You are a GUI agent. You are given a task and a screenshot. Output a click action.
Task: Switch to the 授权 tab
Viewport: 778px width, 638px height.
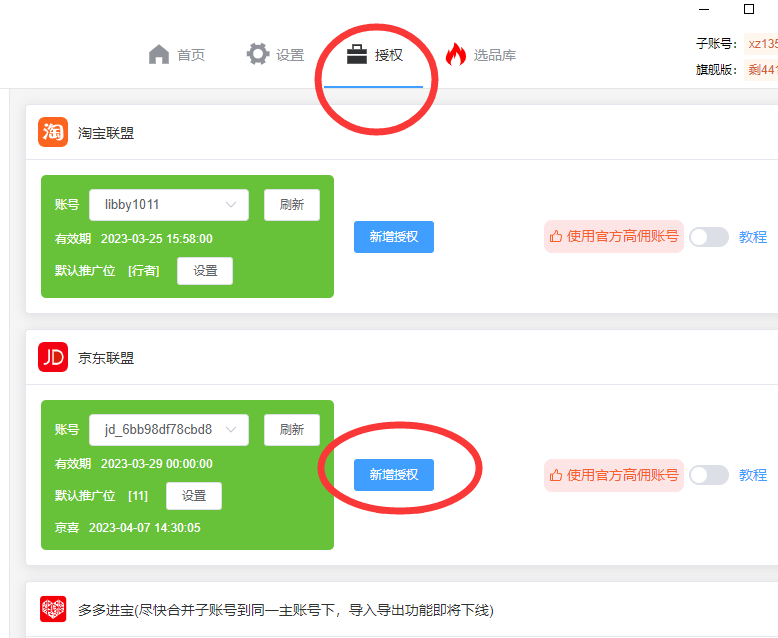[x=375, y=55]
